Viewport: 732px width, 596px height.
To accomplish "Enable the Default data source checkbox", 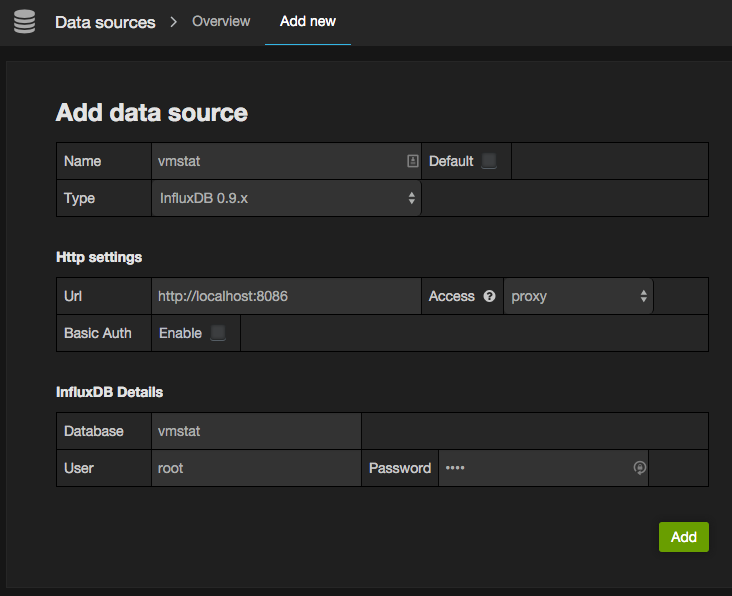I will coord(489,161).
